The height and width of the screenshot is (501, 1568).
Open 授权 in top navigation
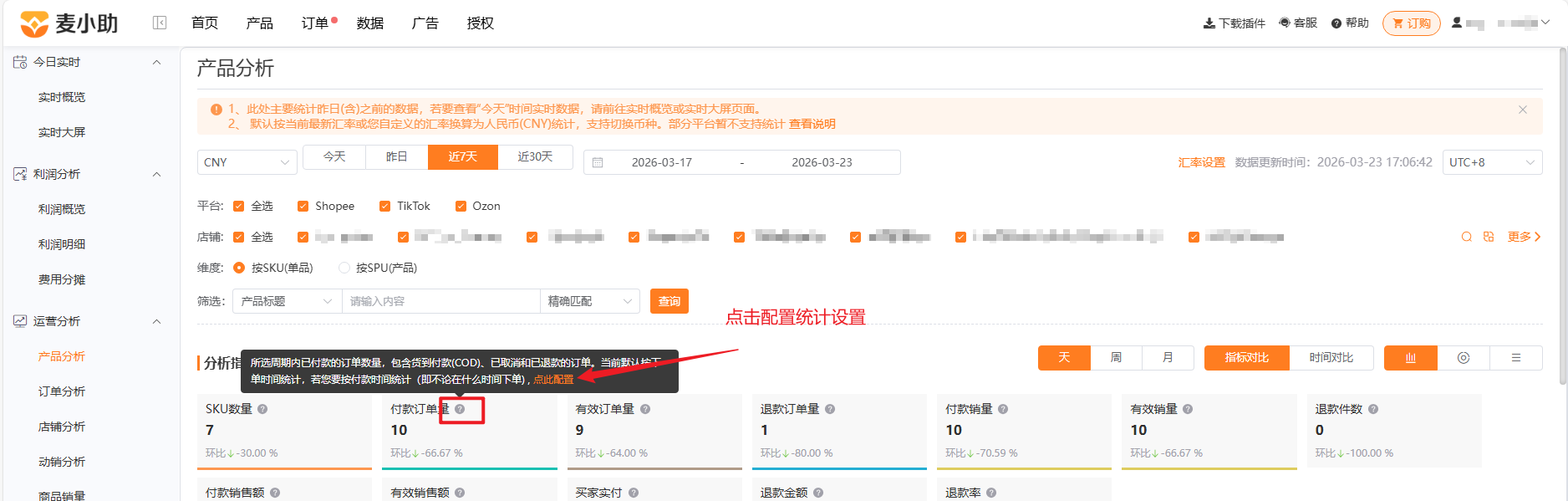481,23
